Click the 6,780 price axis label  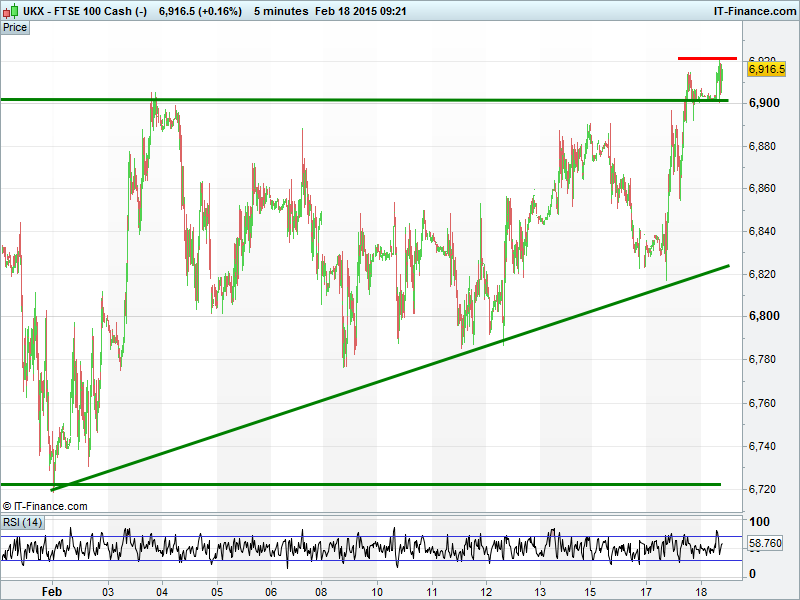(764, 360)
